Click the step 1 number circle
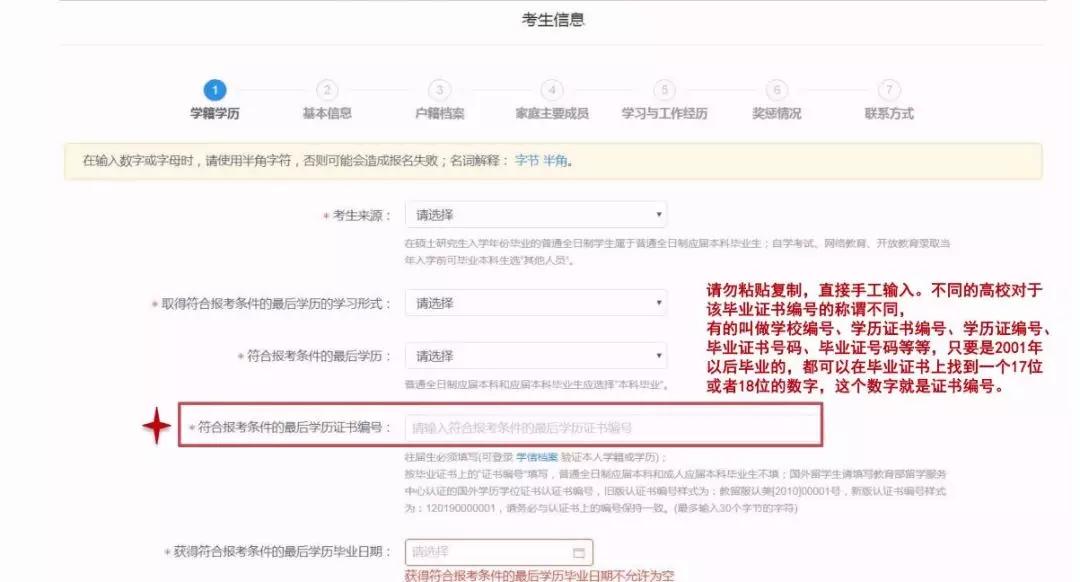 point(215,90)
